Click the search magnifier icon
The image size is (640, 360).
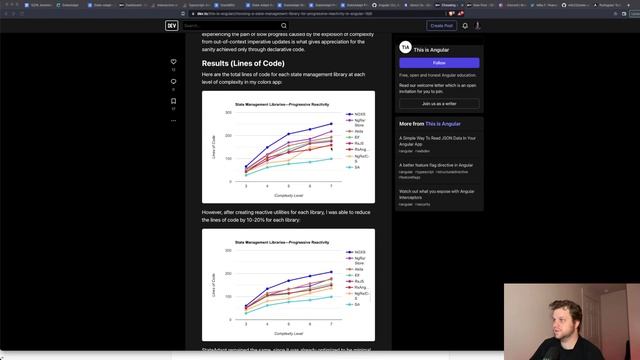click(x=284, y=26)
